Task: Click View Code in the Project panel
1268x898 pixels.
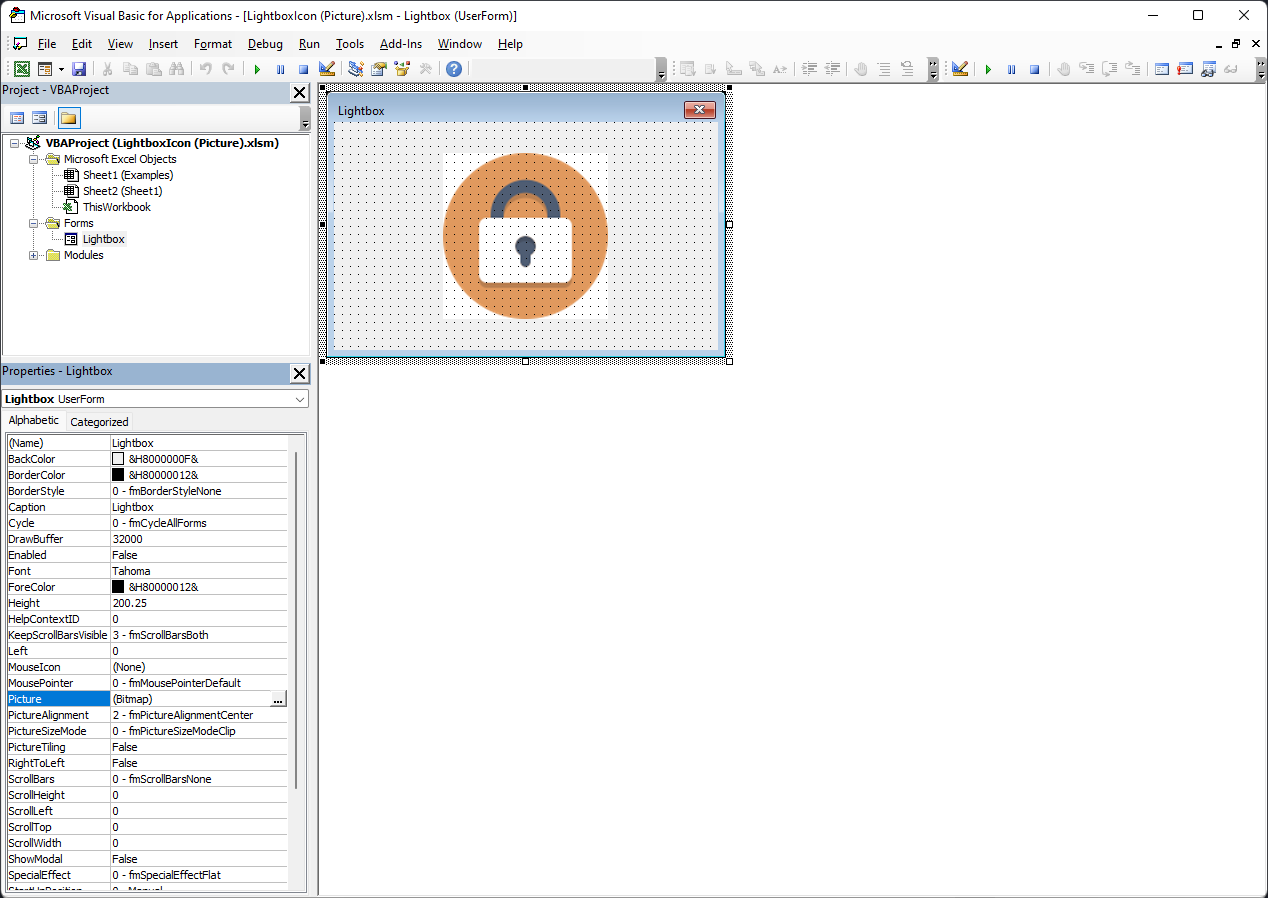Action: click(x=17, y=118)
